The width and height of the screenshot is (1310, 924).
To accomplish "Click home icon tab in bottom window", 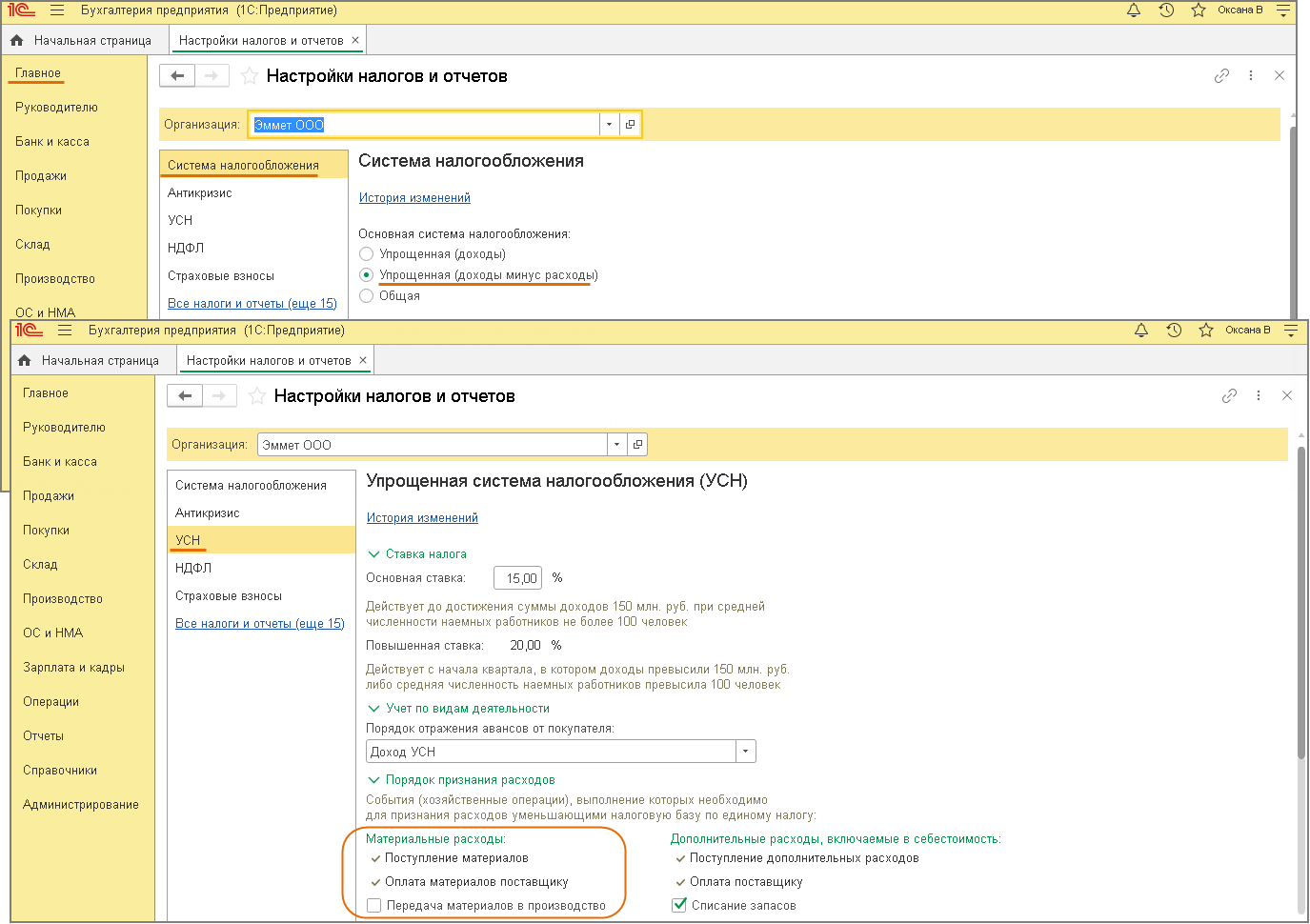I will point(25,361).
